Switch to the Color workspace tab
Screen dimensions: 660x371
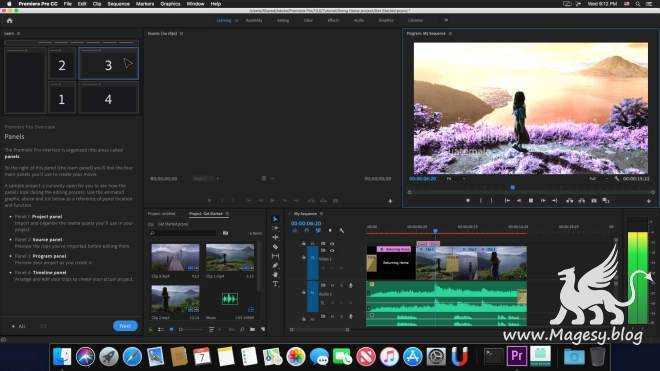[309, 21]
